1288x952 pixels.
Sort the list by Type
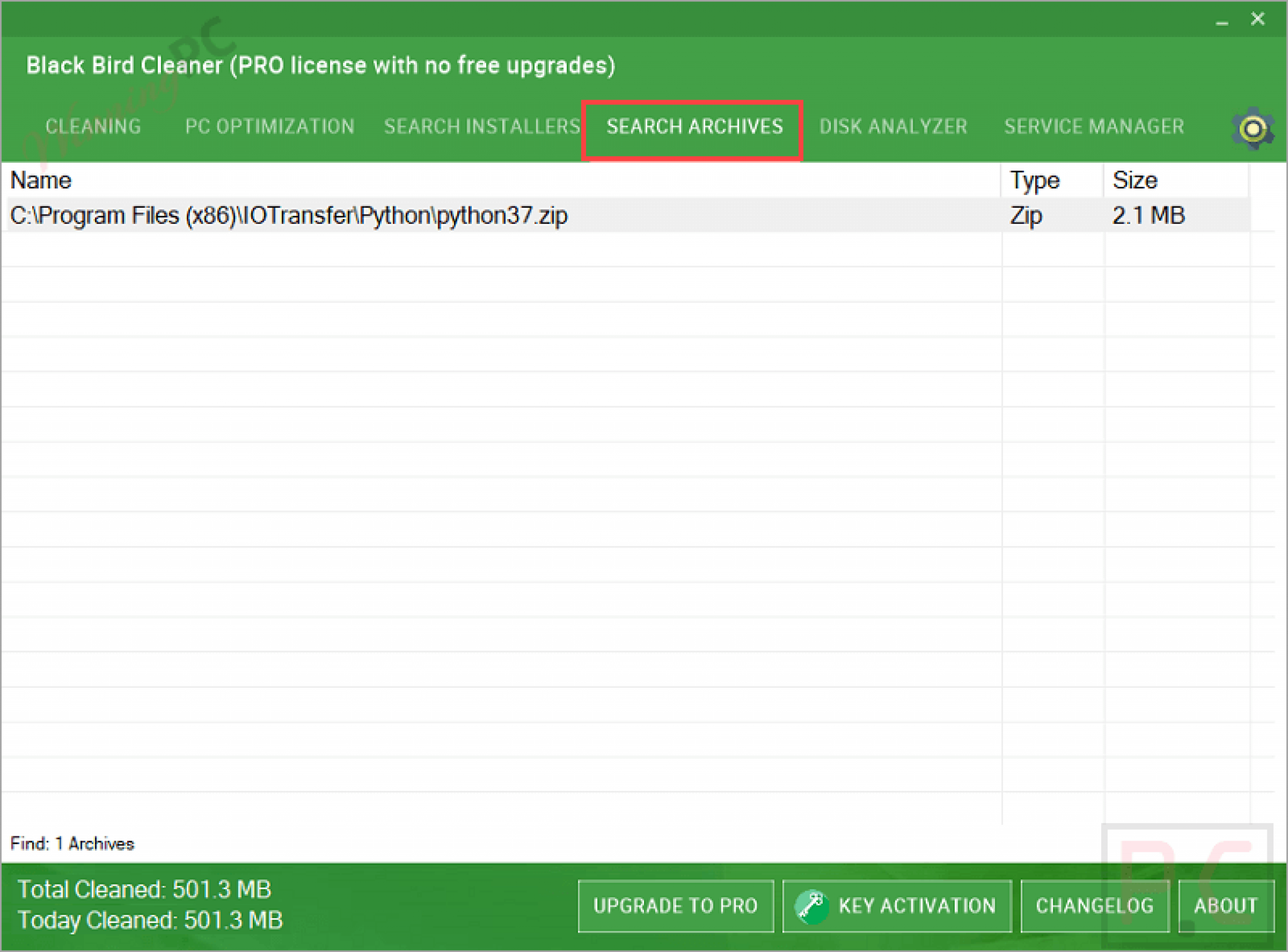tap(1035, 180)
